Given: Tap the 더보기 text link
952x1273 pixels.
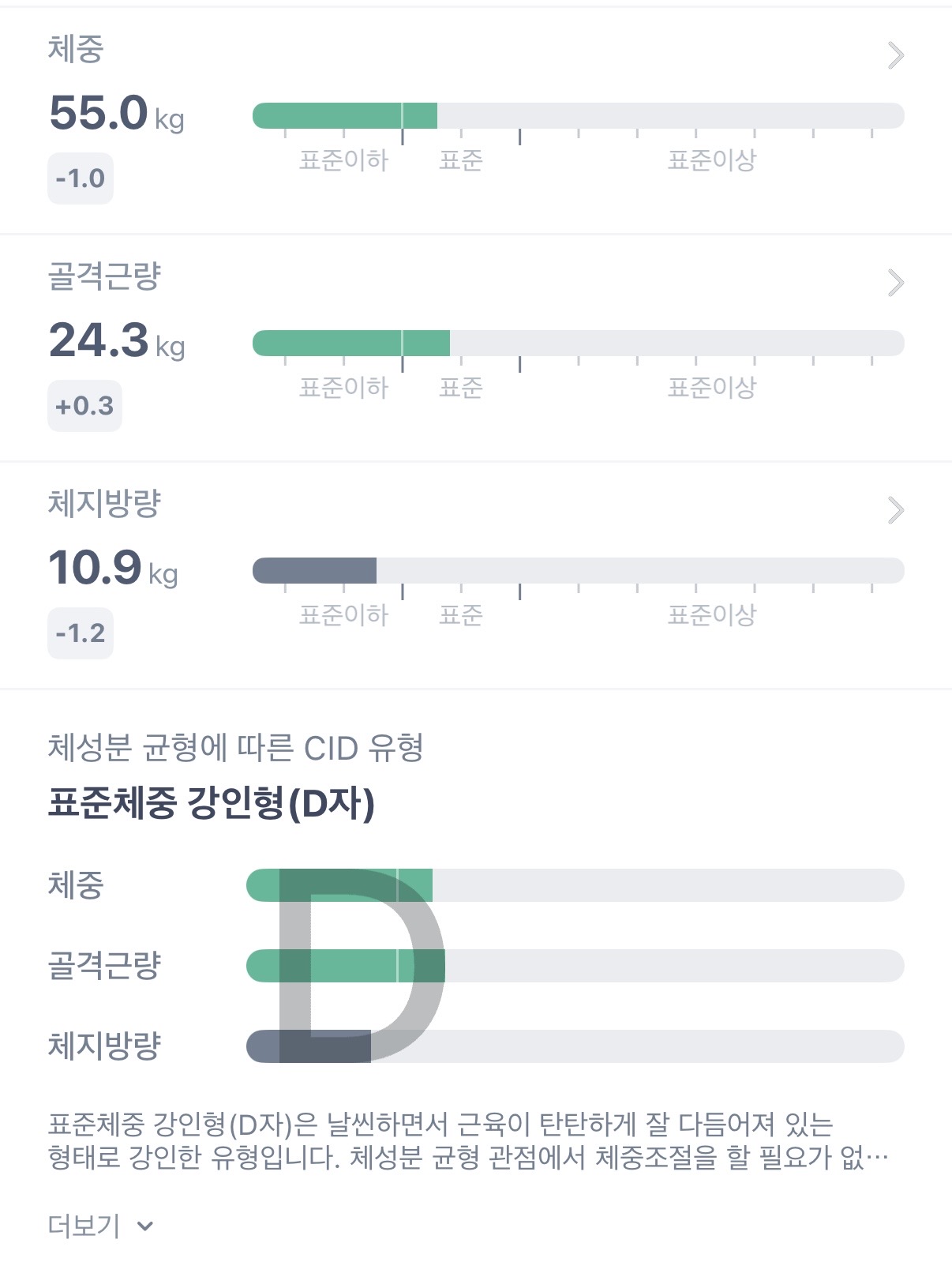Looking at the screenshot, I should pyautogui.click(x=84, y=1226).
